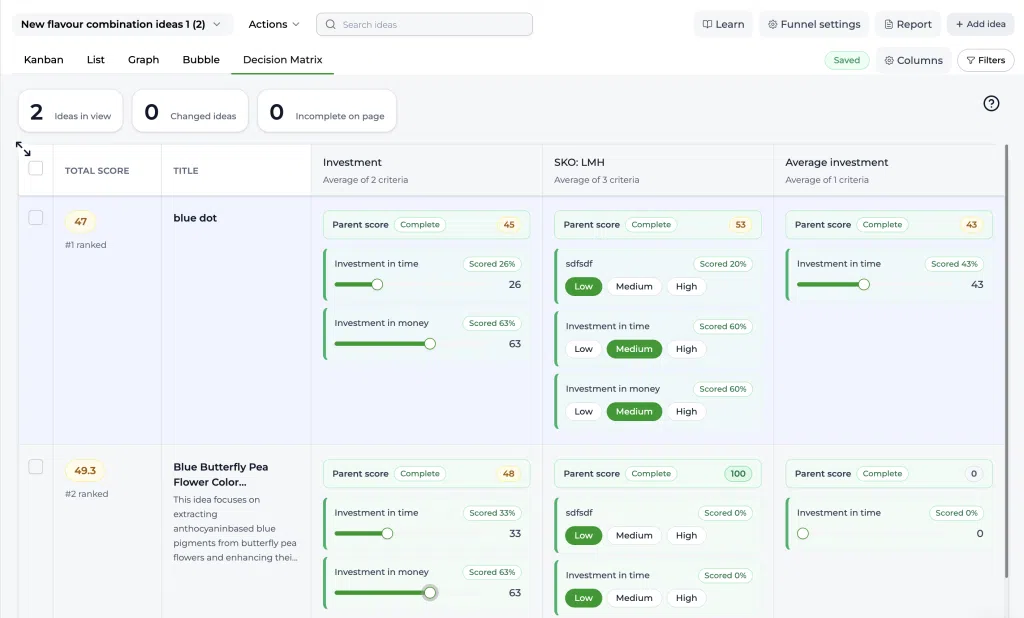Open the Filters button
This screenshot has width=1024, height=618.
985,60
